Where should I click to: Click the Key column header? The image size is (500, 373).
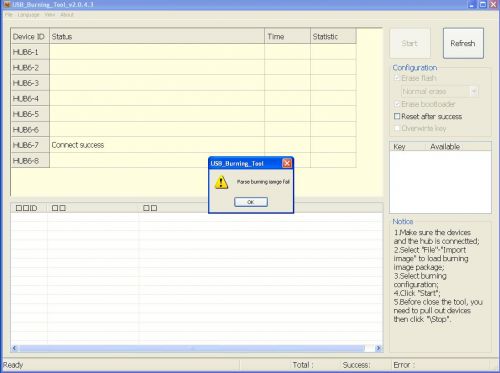pyautogui.click(x=399, y=147)
